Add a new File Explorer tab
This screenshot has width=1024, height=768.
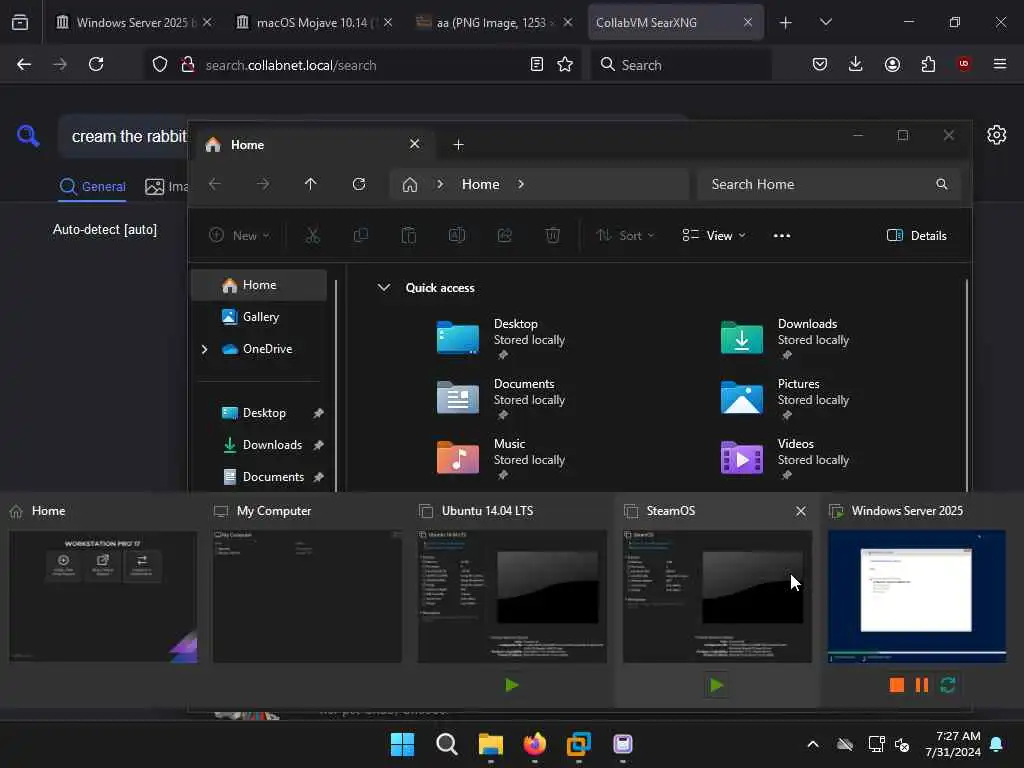(x=458, y=144)
